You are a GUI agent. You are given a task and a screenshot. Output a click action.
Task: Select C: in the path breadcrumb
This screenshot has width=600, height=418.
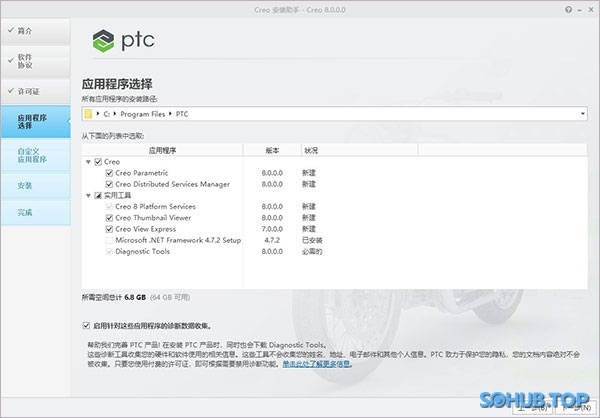107,114
